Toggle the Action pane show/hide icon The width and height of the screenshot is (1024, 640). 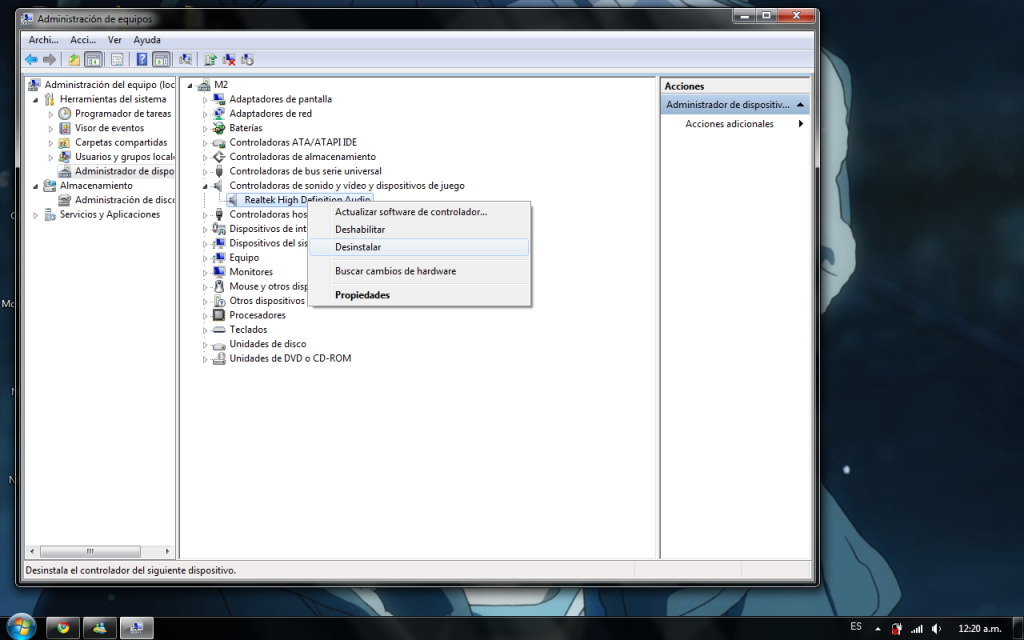coord(161,60)
